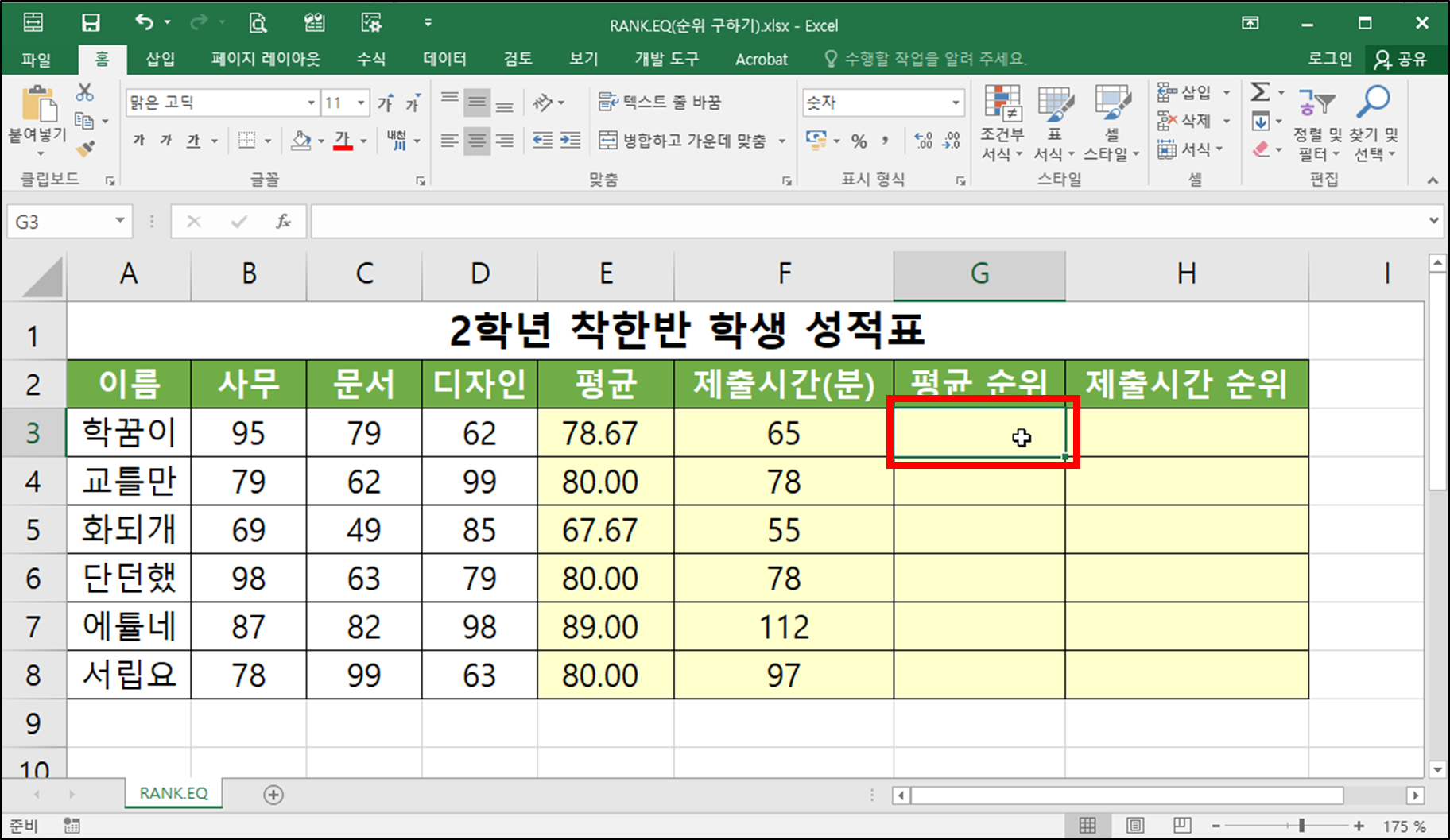
Task: Switch to the 삽입 tab
Action: click(x=160, y=59)
